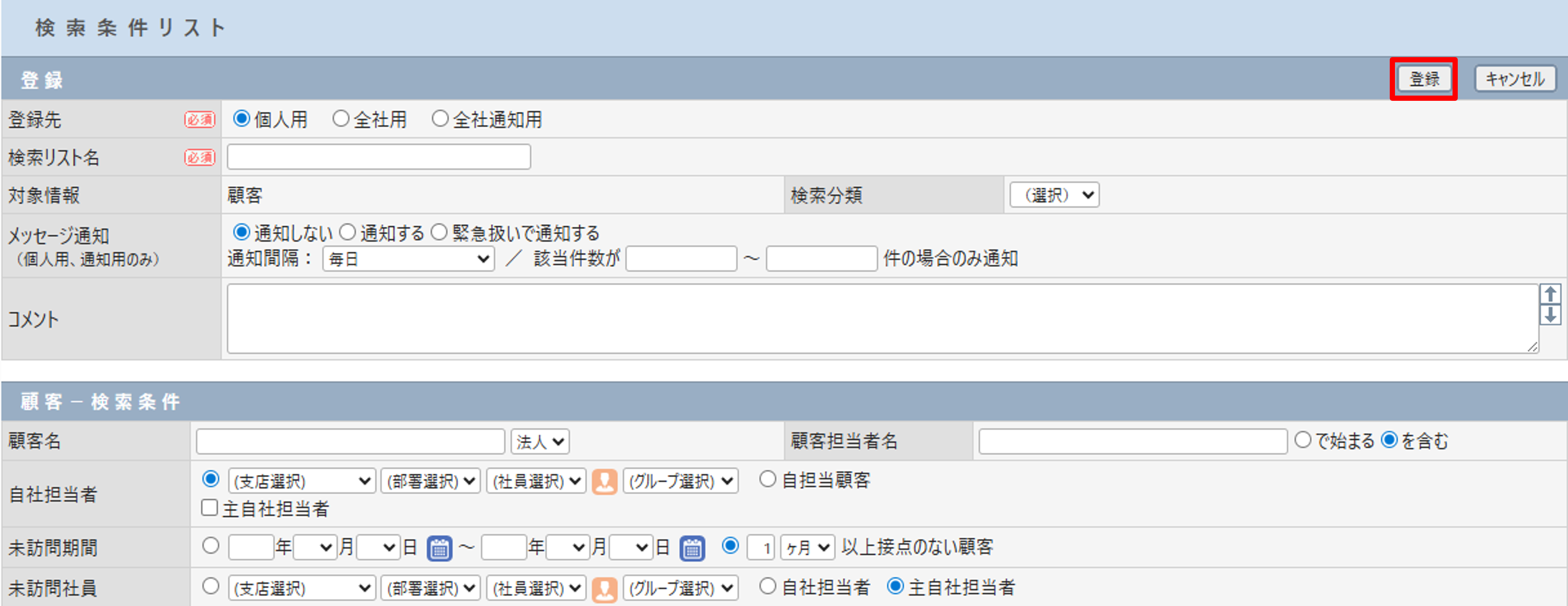Select 緊急扱いで通知する radio option
This screenshot has width=1568, height=606.
439,232
